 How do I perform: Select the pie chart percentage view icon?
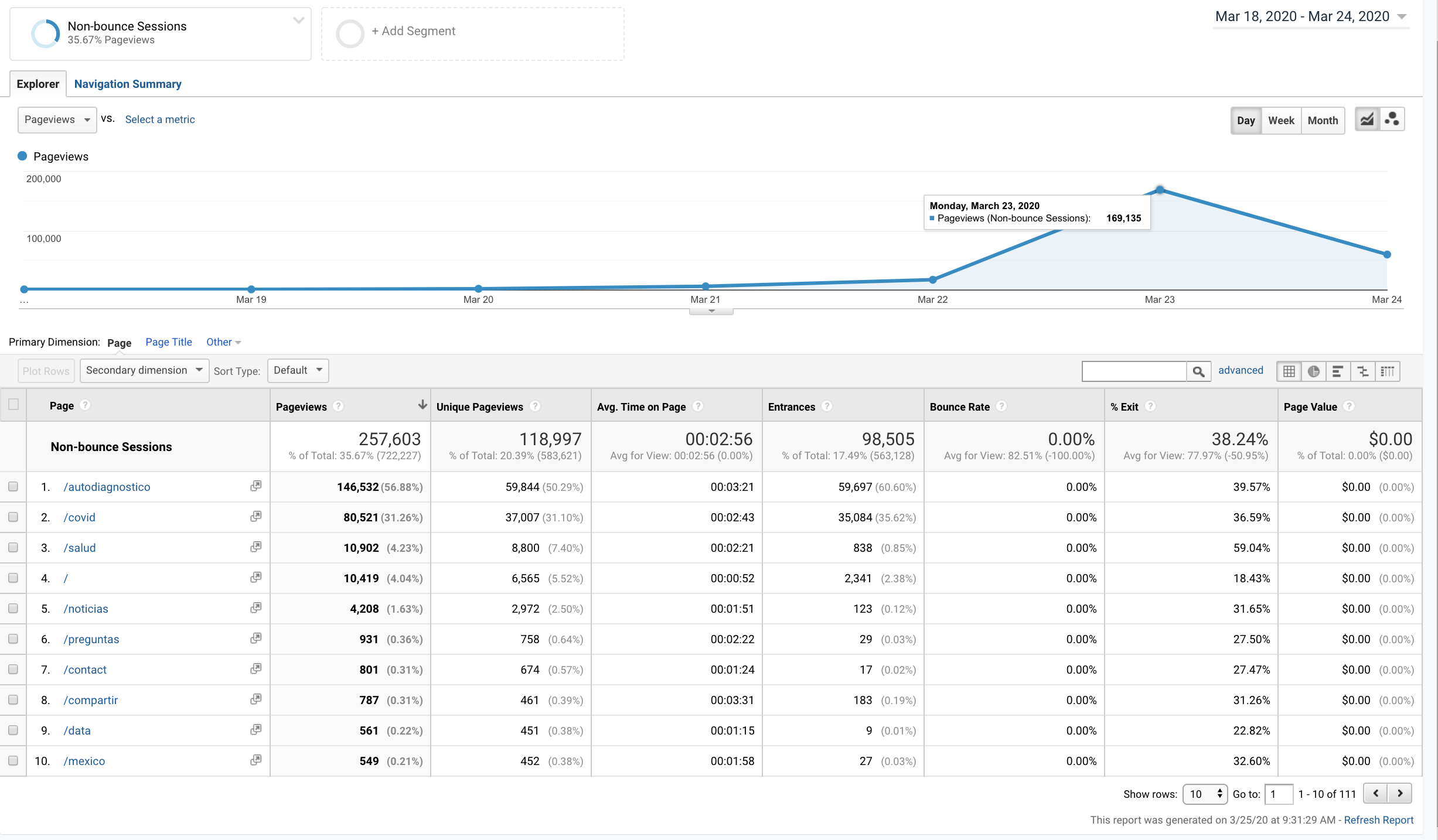pyautogui.click(x=1313, y=371)
